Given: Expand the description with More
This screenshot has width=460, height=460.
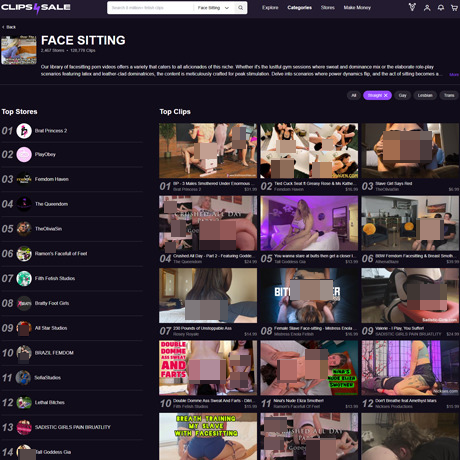Looking at the screenshot, I should pos(454,75).
